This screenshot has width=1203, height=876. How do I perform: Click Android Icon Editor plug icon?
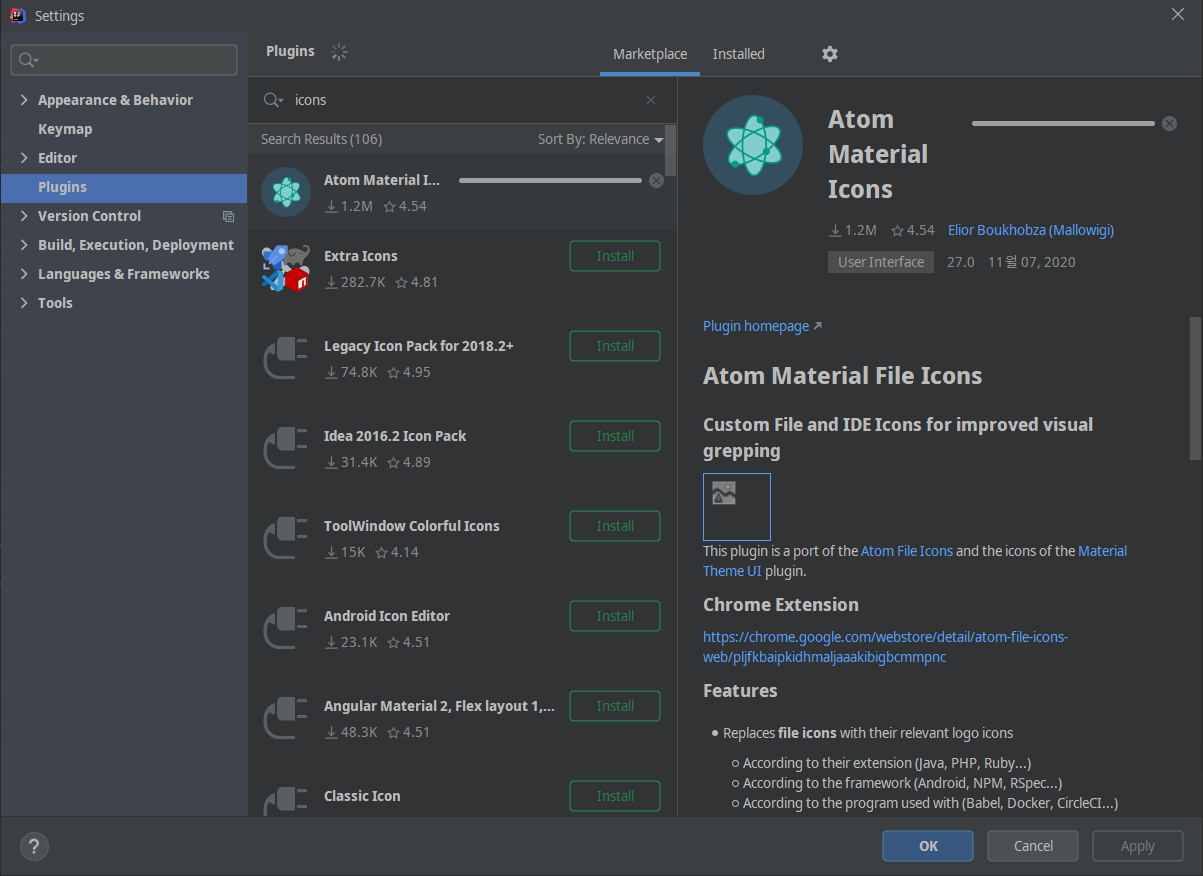point(286,628)
